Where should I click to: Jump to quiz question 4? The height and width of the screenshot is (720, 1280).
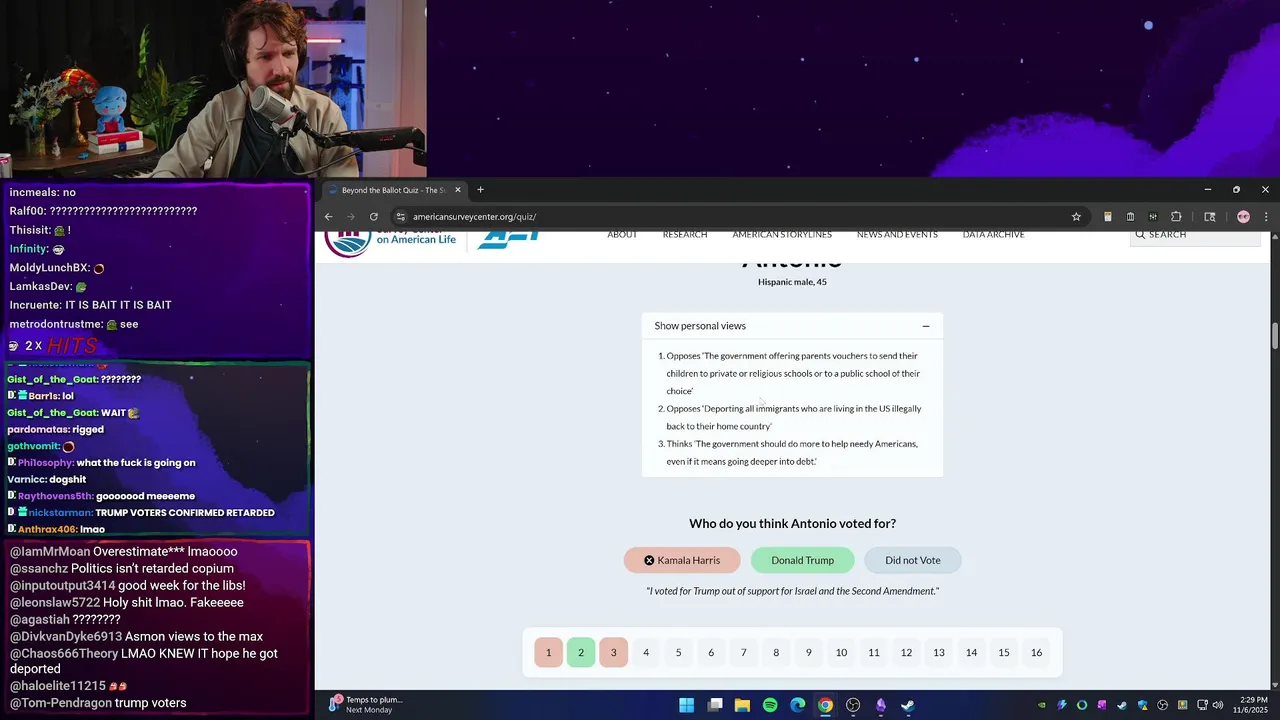pyautogui.click(x=646, y=652)
